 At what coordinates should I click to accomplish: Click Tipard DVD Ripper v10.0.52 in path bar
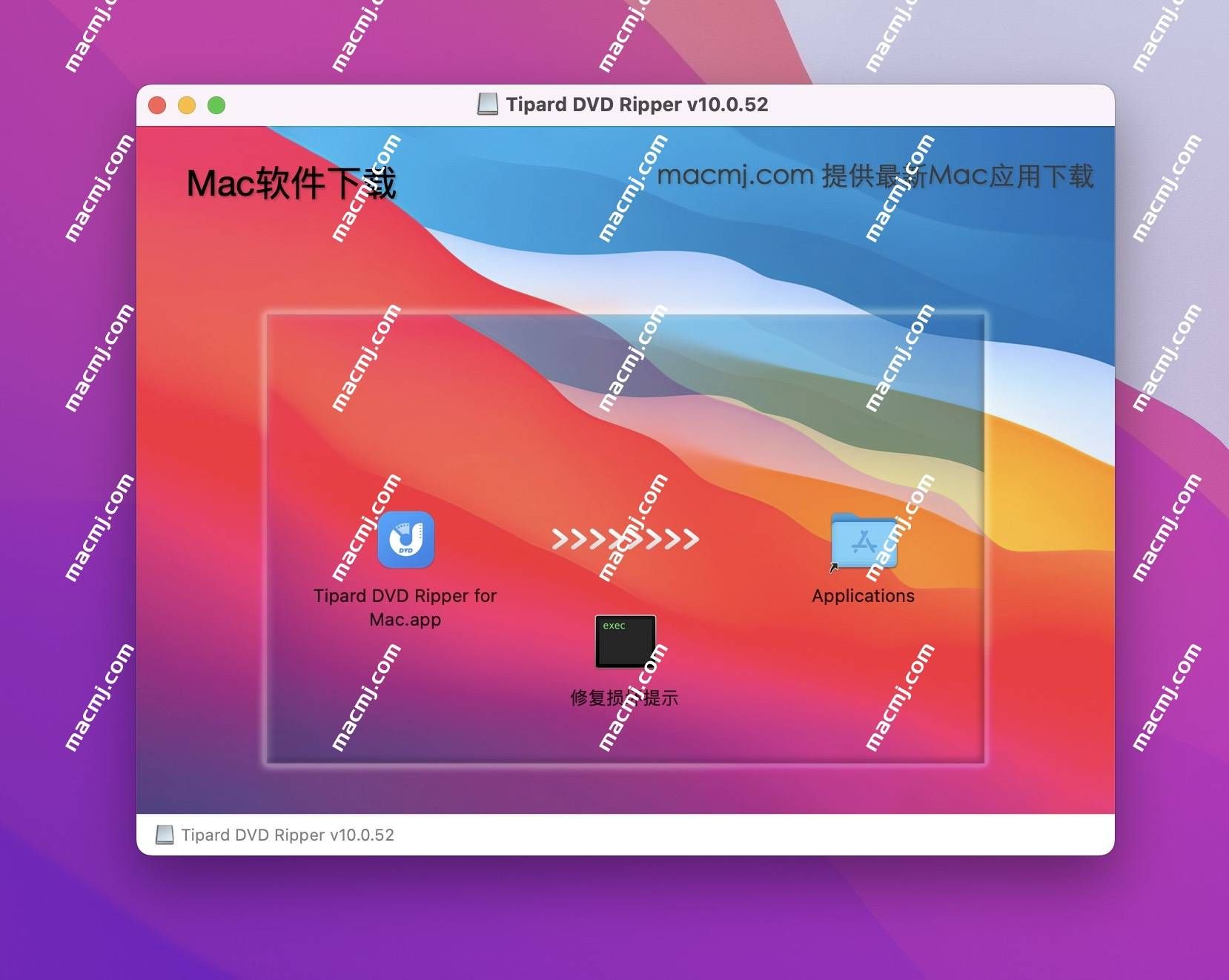[288, 835]
